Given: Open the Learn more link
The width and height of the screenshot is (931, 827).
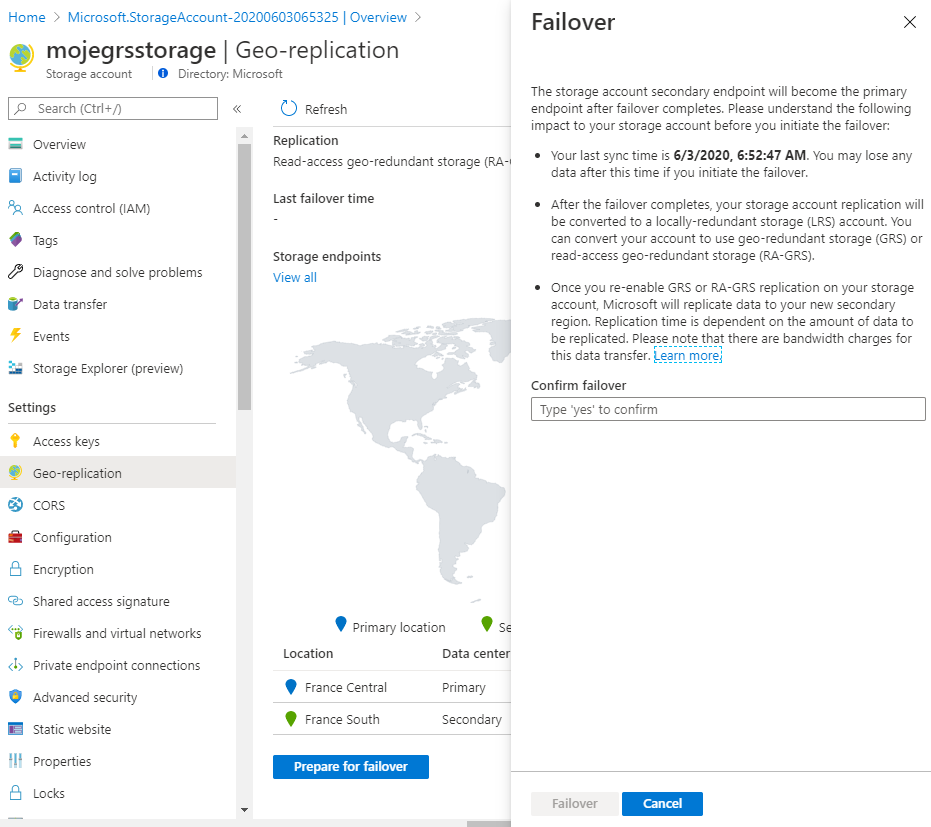Looking at the screenshot, I should [687, 356].
